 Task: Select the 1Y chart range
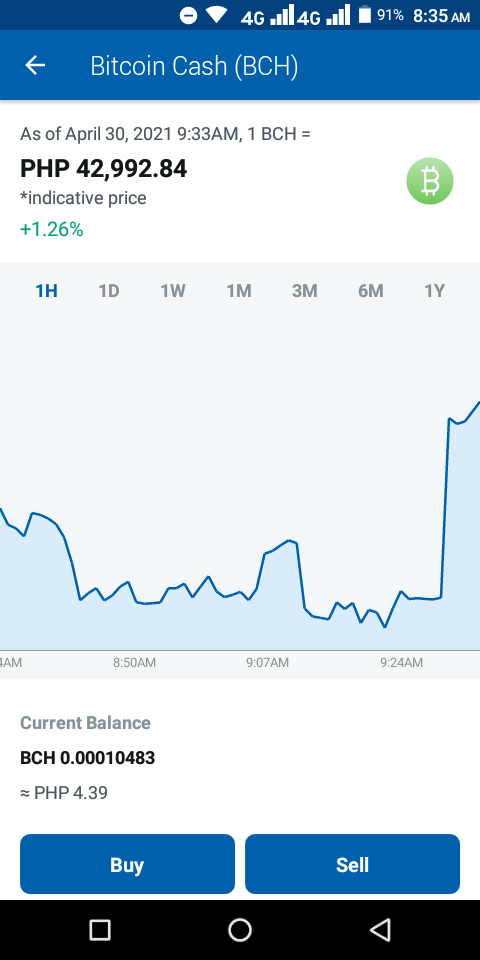(435, 291)
